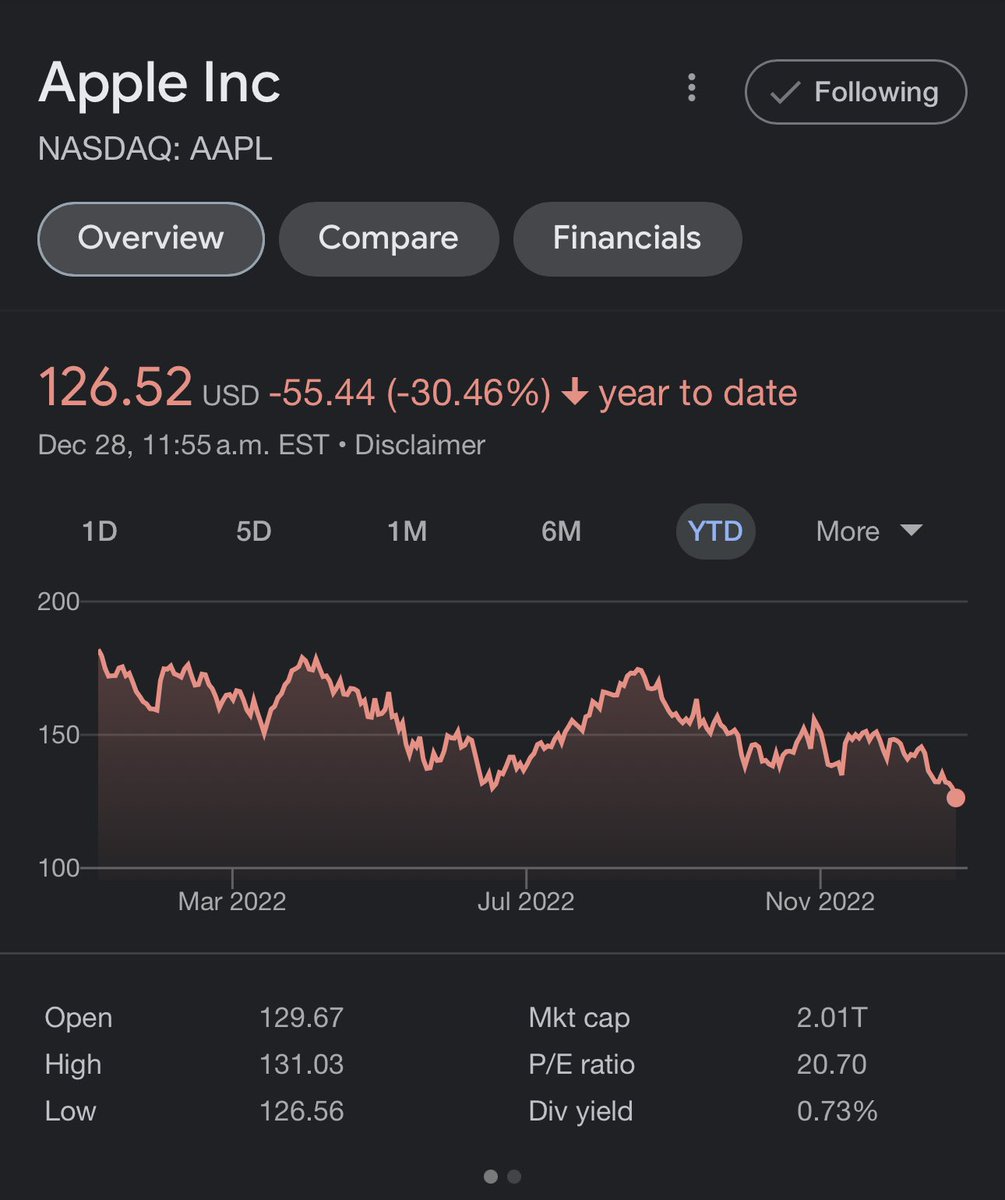This screenshot has width=1005, height=1200.
Task: Click the Open value 129.67
Action: pos(301,1018)
